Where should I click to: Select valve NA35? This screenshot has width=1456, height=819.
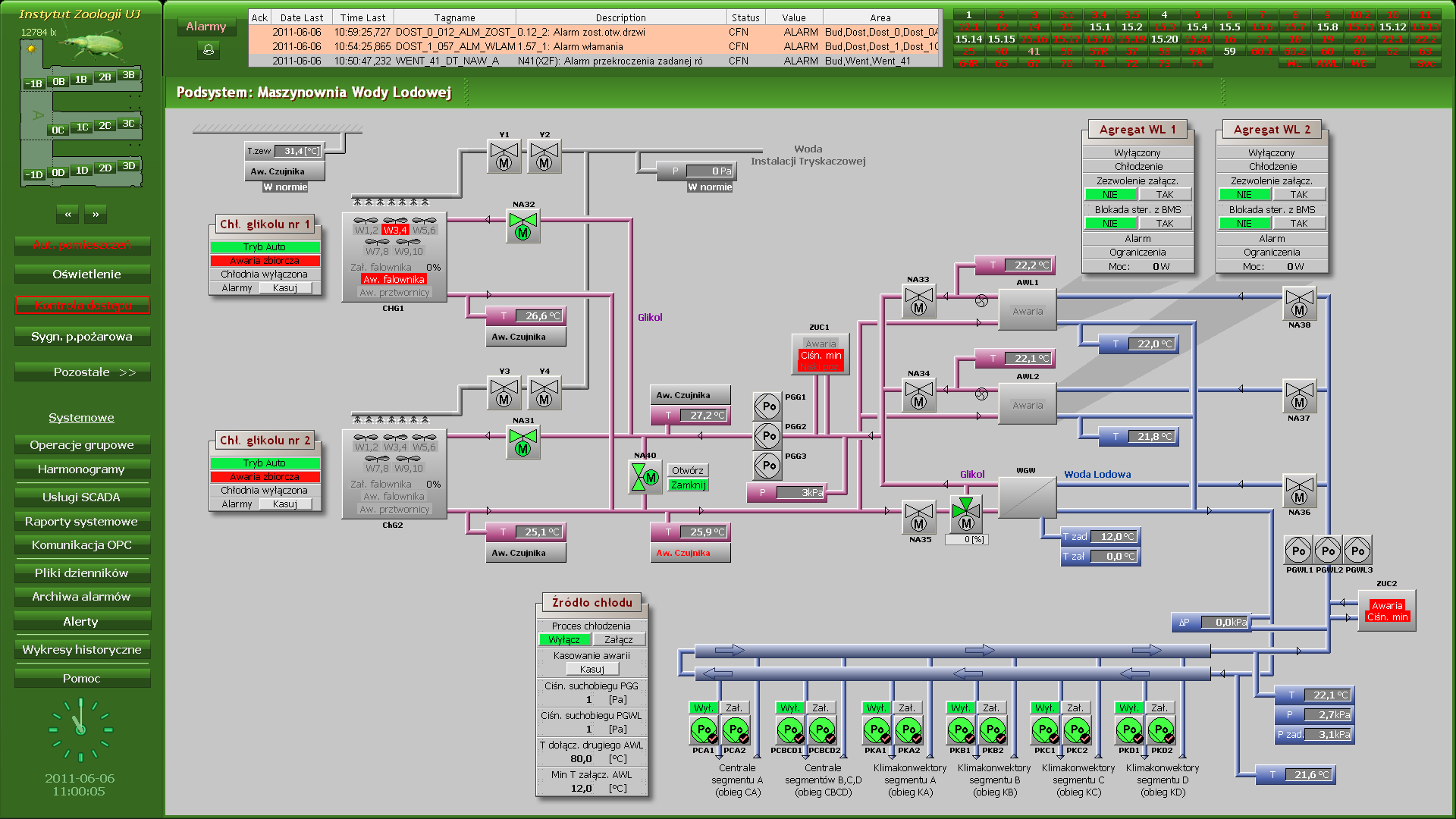click(919, 517)
